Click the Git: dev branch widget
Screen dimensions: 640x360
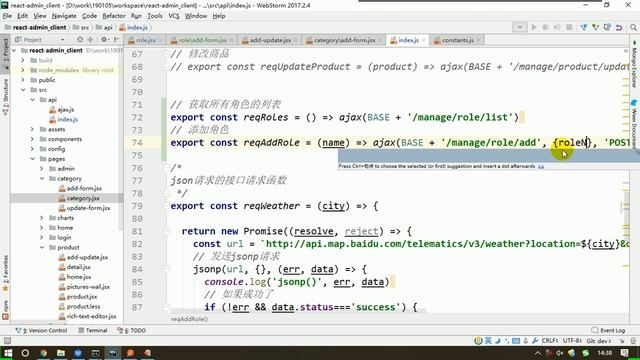[599, 341]
